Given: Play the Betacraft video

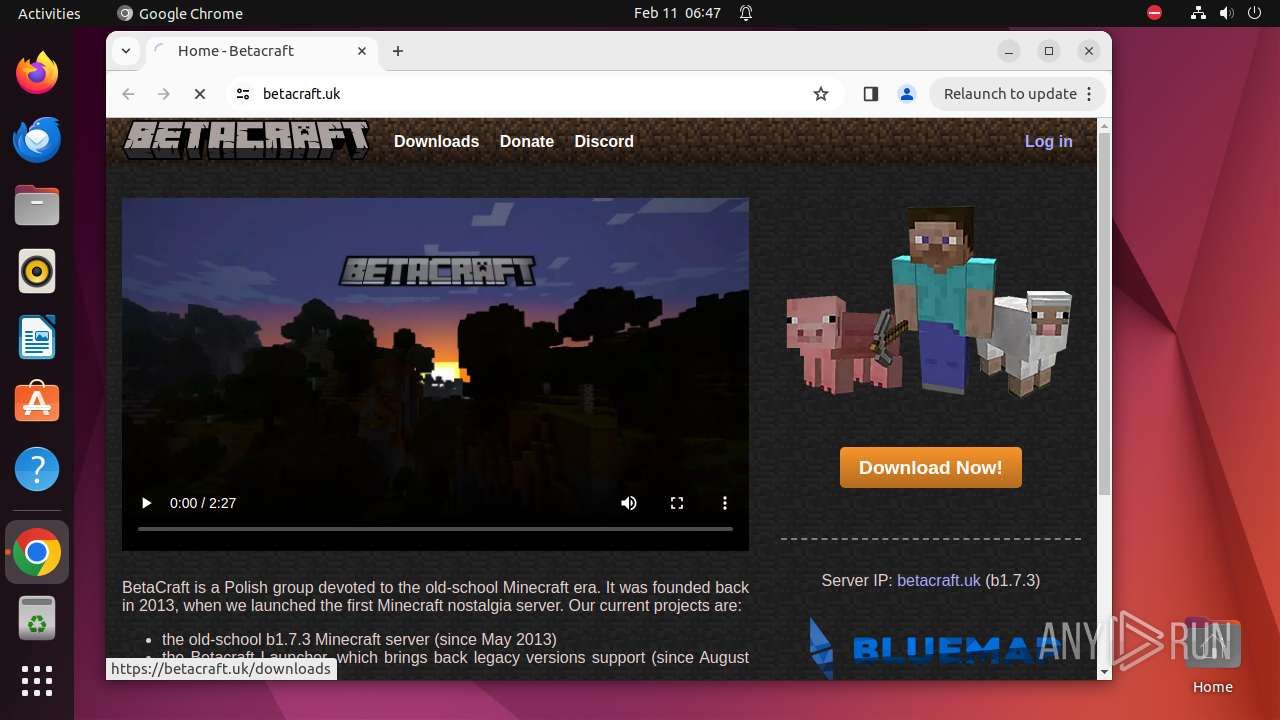Looking at the screenshot, I should coord(146,503).
